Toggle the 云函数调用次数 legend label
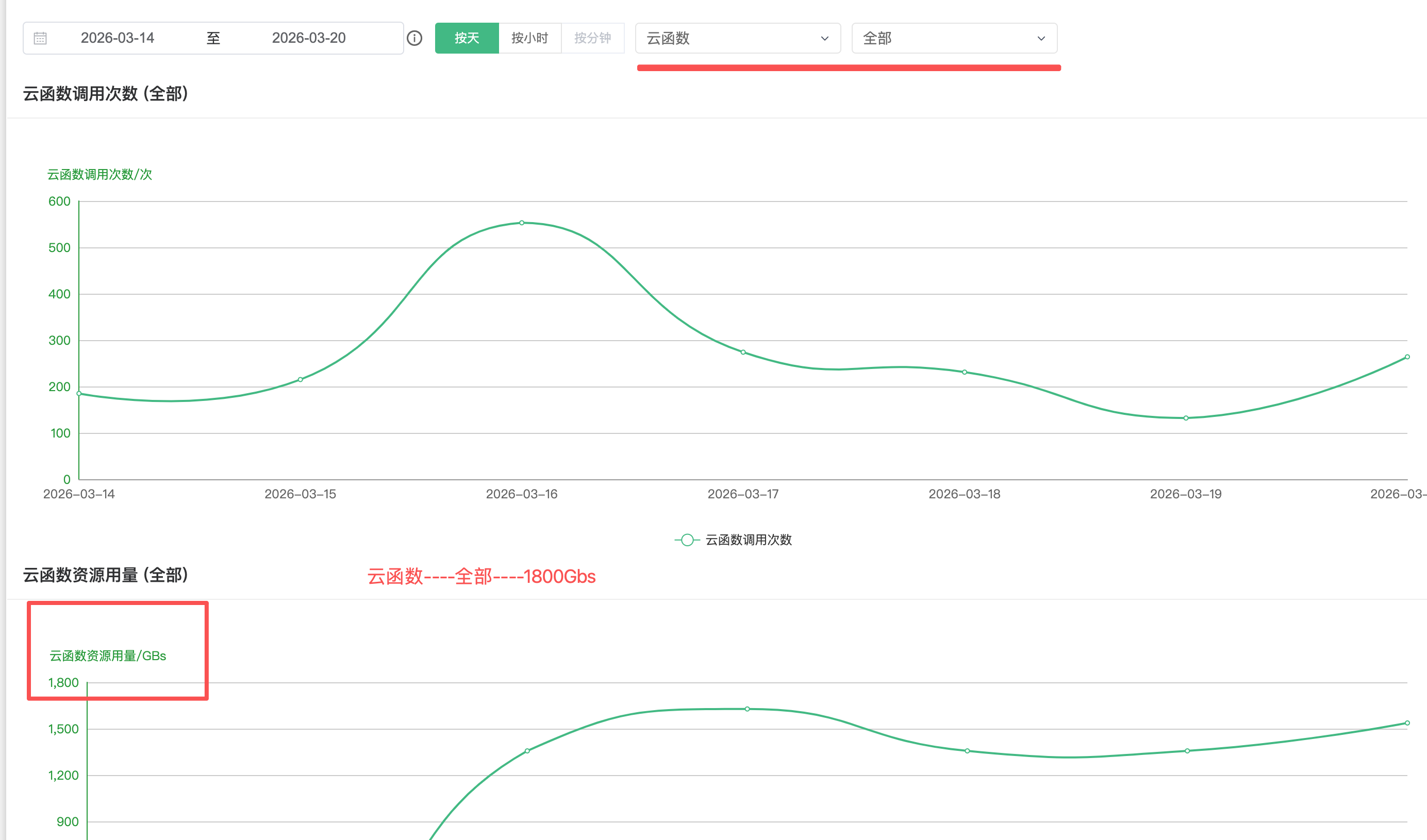Screen dimensions: 1427x840 pos(748,540)
